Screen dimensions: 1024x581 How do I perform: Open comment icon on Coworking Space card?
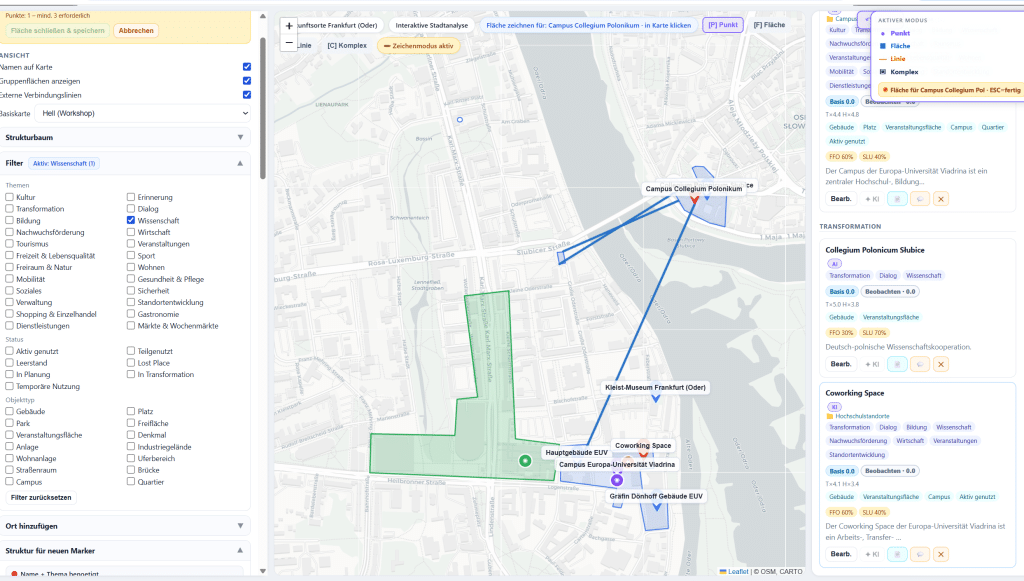pos(920,554)
